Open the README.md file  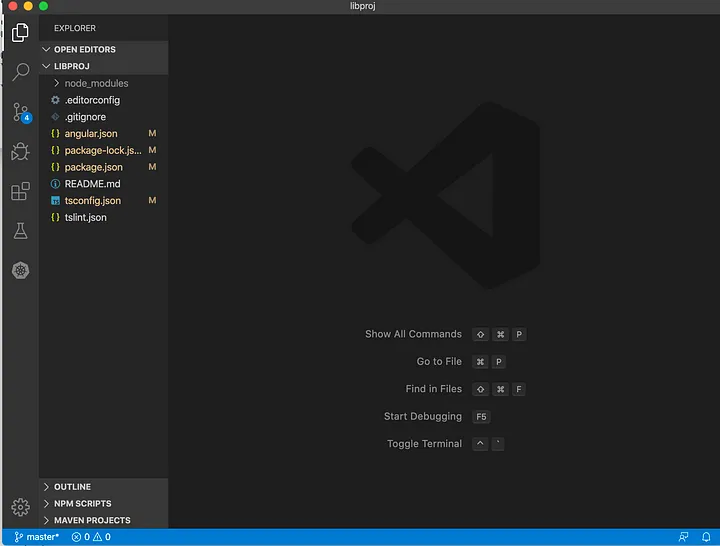(92, 184)
